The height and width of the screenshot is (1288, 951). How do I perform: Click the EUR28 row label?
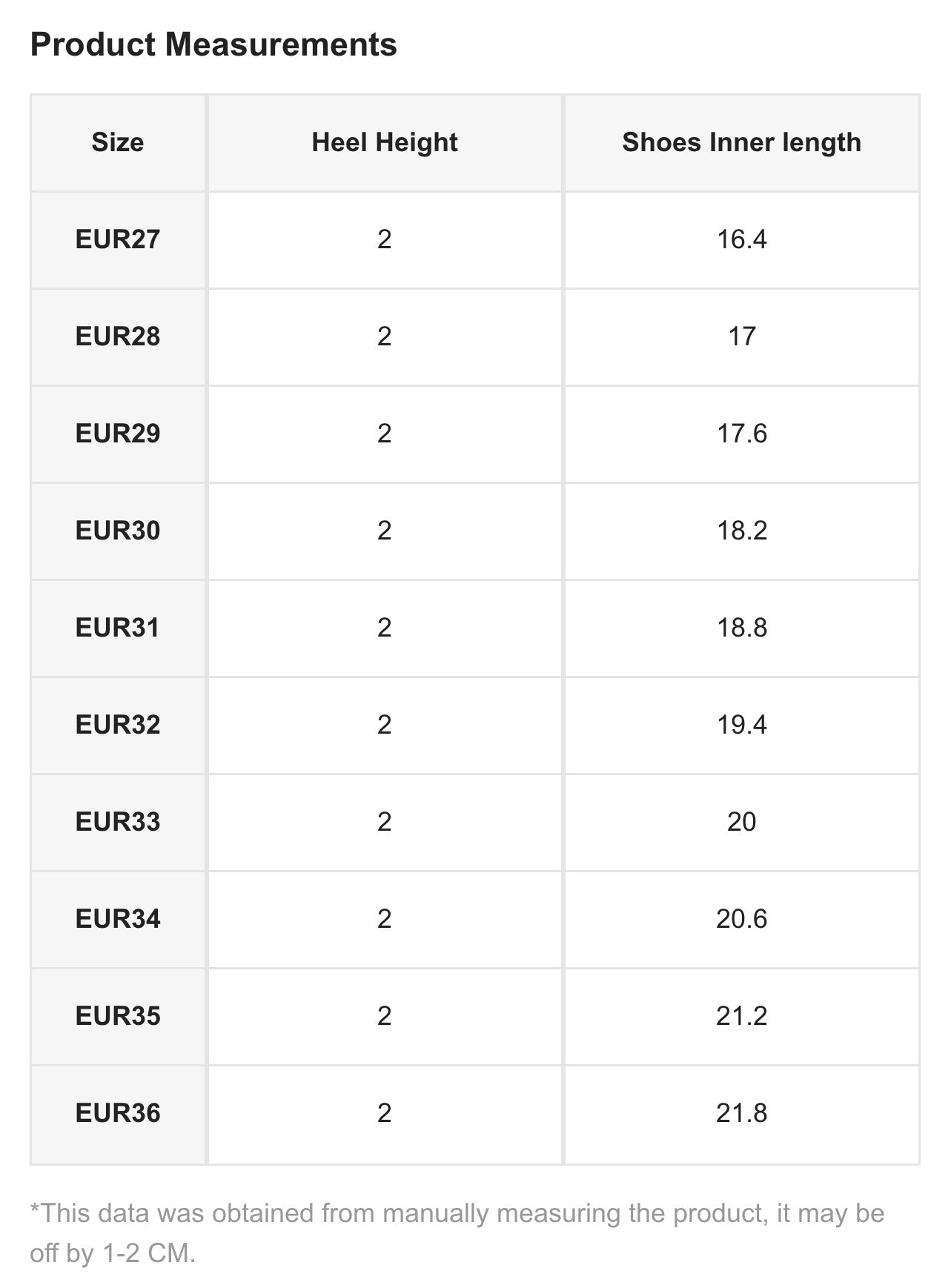coord(118,336)
